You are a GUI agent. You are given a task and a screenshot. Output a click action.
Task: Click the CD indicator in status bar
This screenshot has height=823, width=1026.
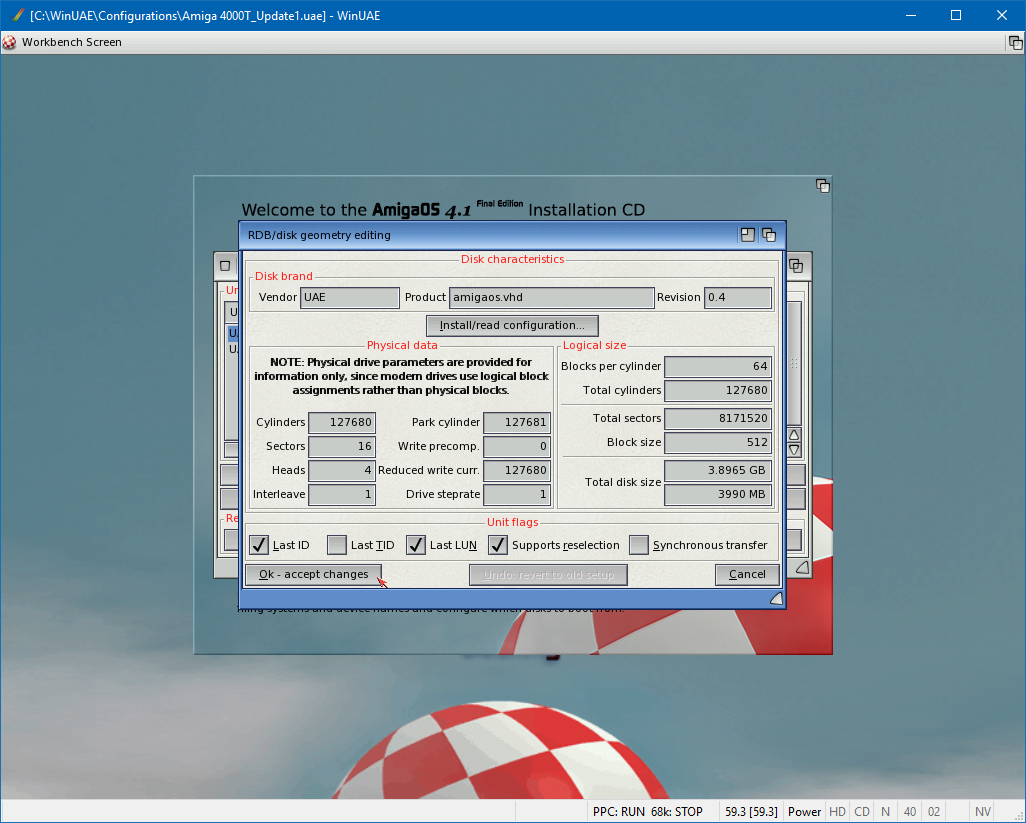(x=861, y=812)
